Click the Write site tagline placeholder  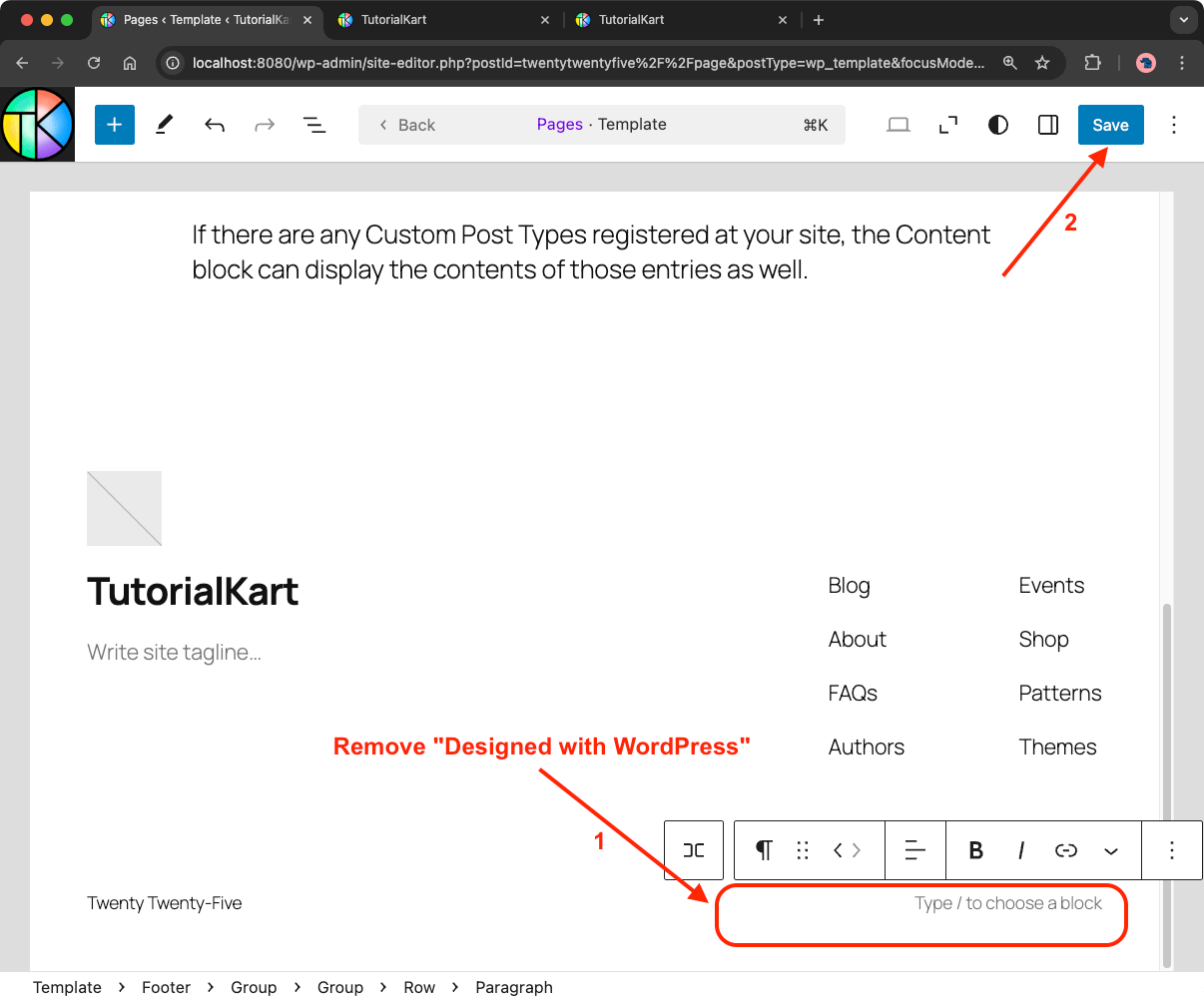[175, 653]
